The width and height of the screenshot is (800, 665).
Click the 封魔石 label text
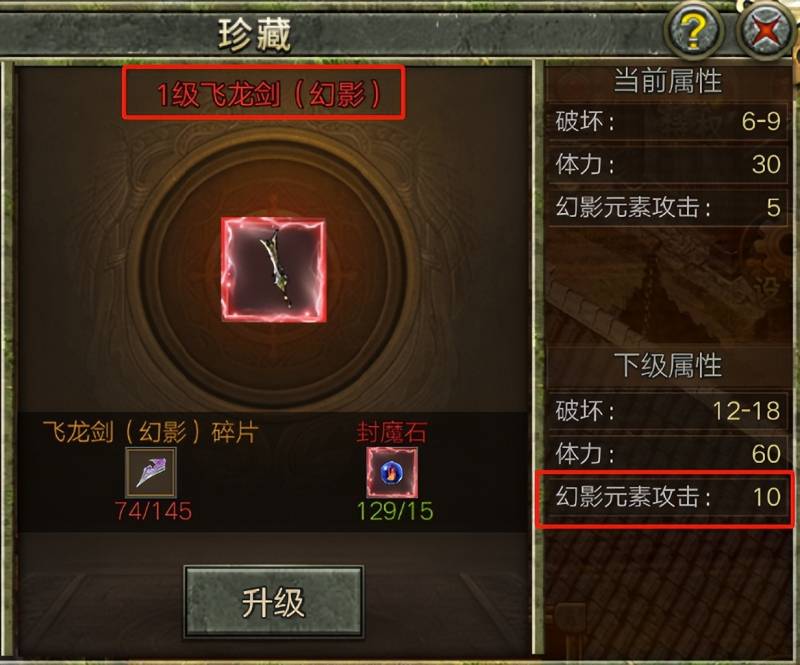[392, 432]
